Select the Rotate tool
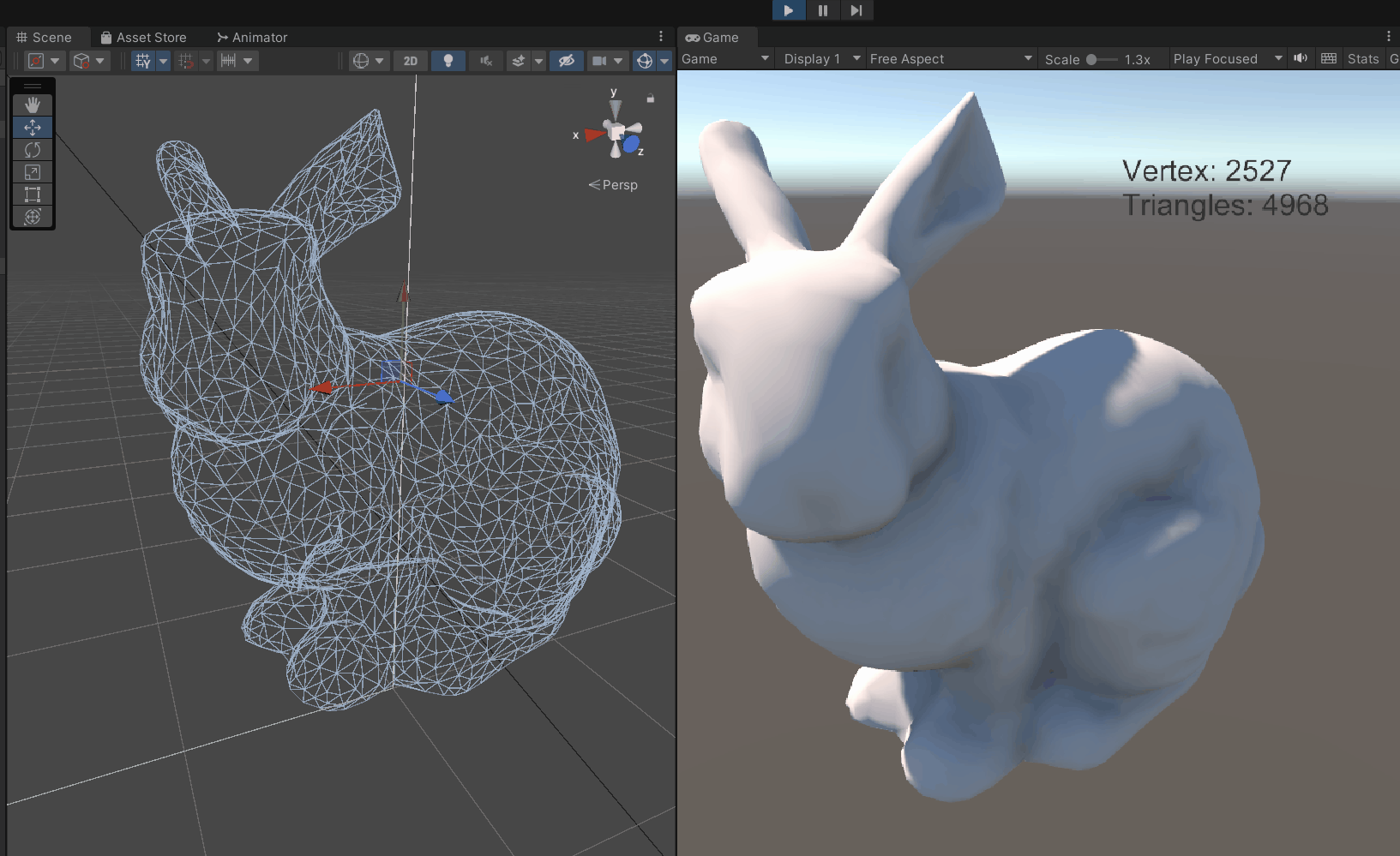Screen dimensions: 1400x856 click(33, 149)
